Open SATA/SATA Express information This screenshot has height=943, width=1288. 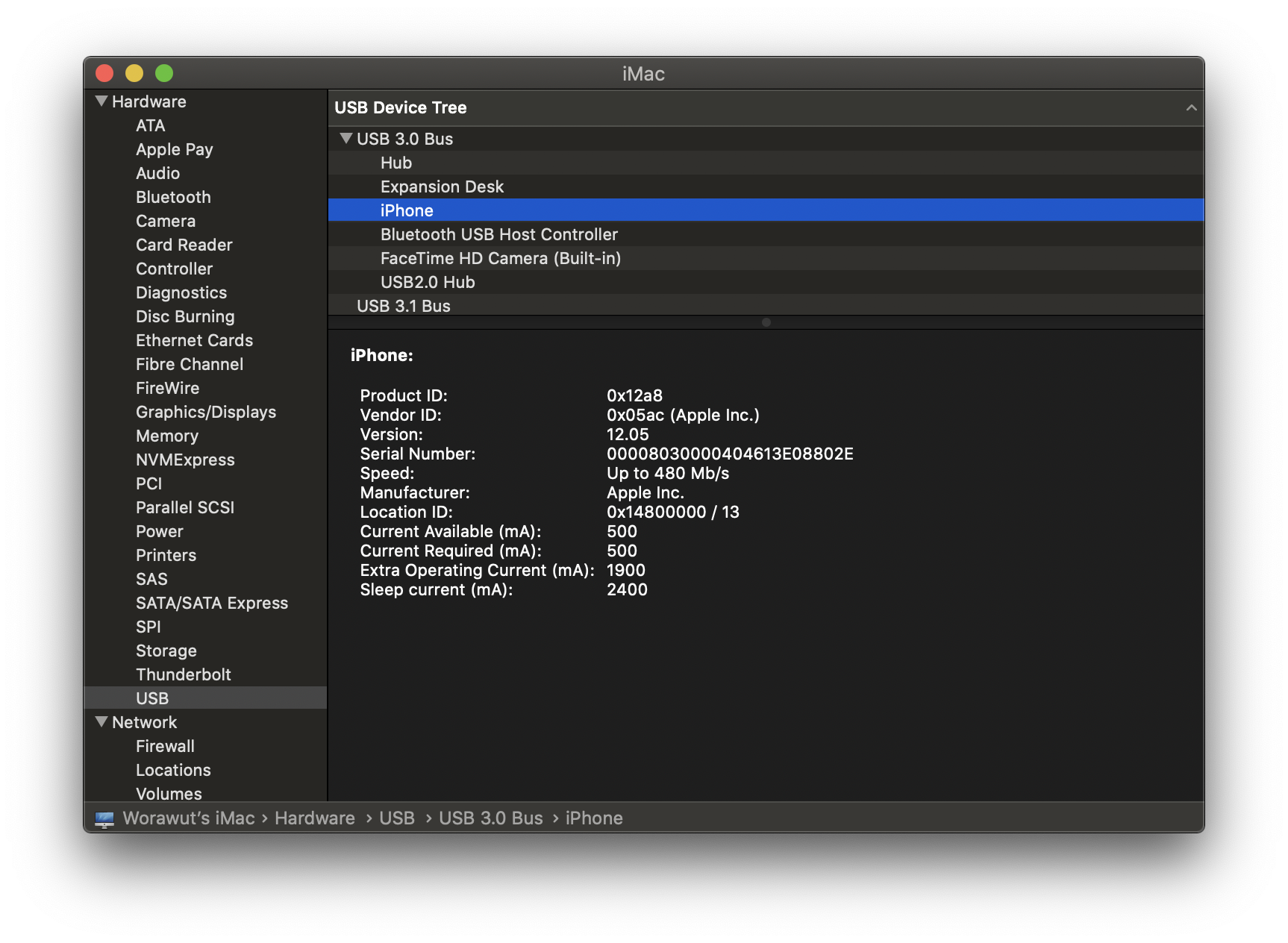tap(212, 603)
